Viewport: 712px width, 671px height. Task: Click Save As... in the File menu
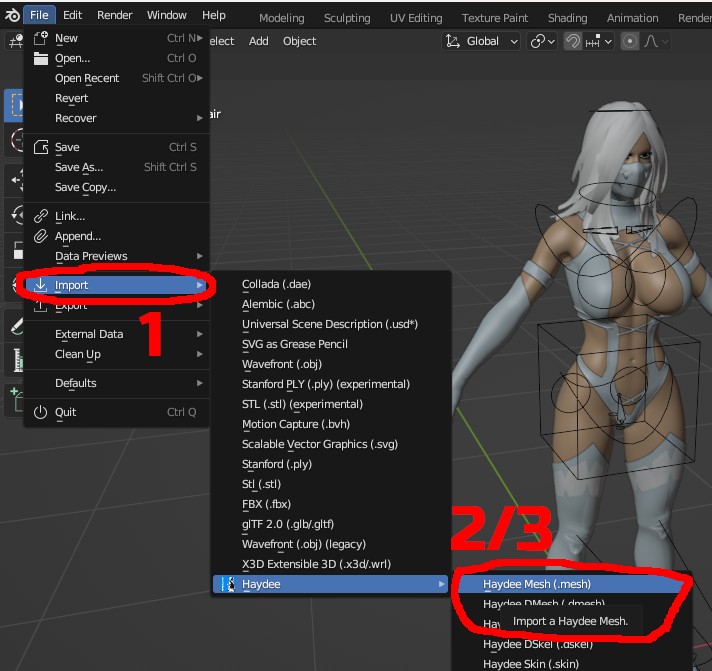[x=117, y=167]
